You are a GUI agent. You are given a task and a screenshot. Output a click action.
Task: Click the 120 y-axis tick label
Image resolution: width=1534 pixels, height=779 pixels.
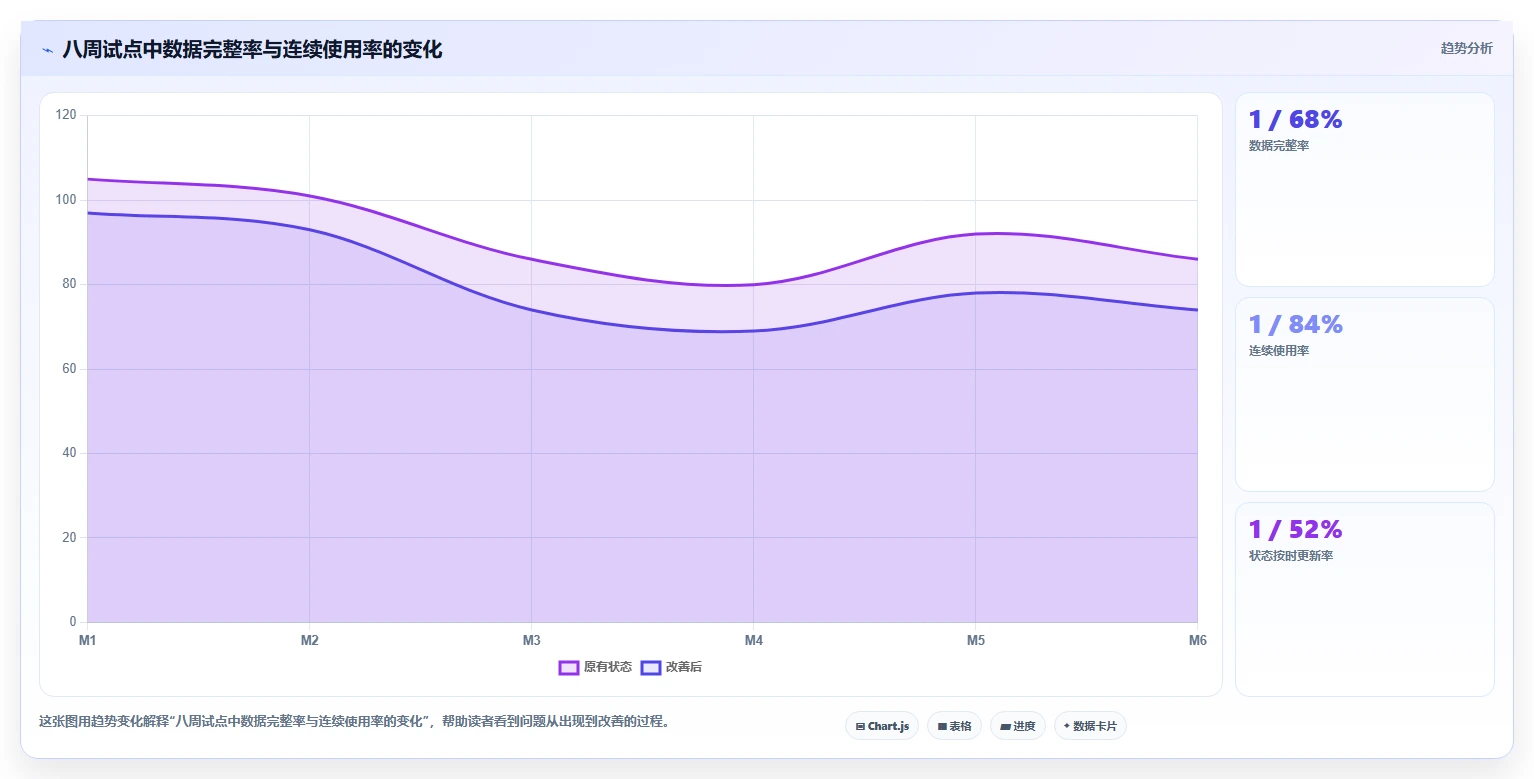point(66,115)
